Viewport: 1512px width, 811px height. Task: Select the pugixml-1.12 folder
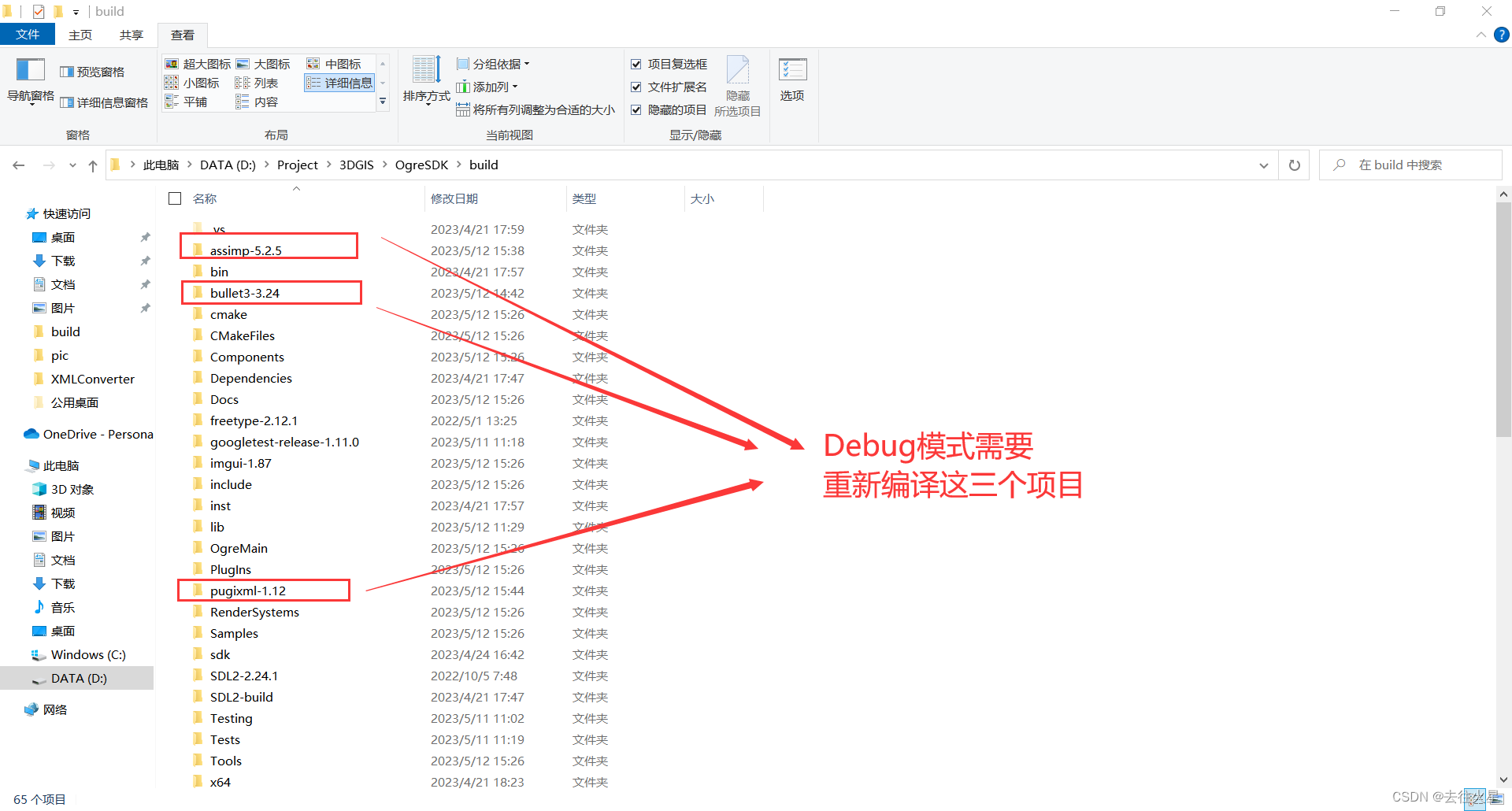tap(248, 591)
